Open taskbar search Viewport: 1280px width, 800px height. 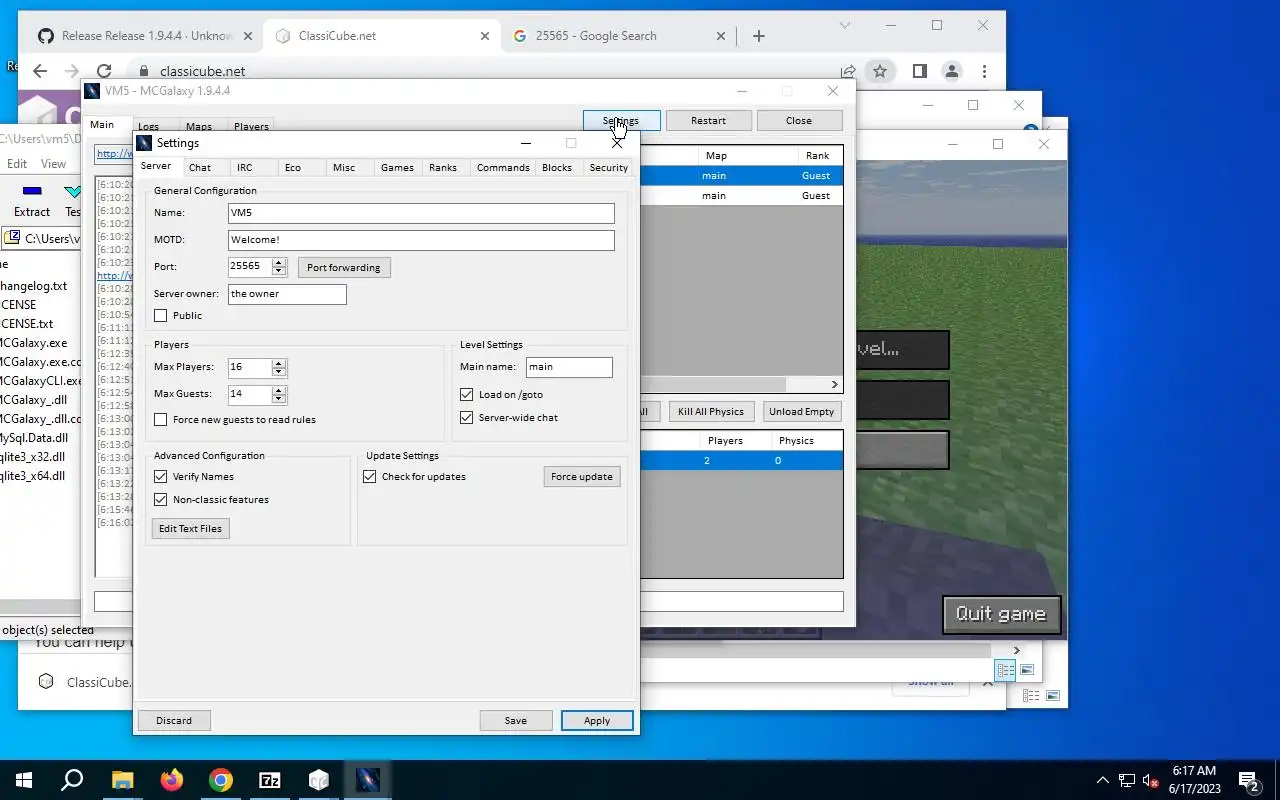tap(72, 780)
